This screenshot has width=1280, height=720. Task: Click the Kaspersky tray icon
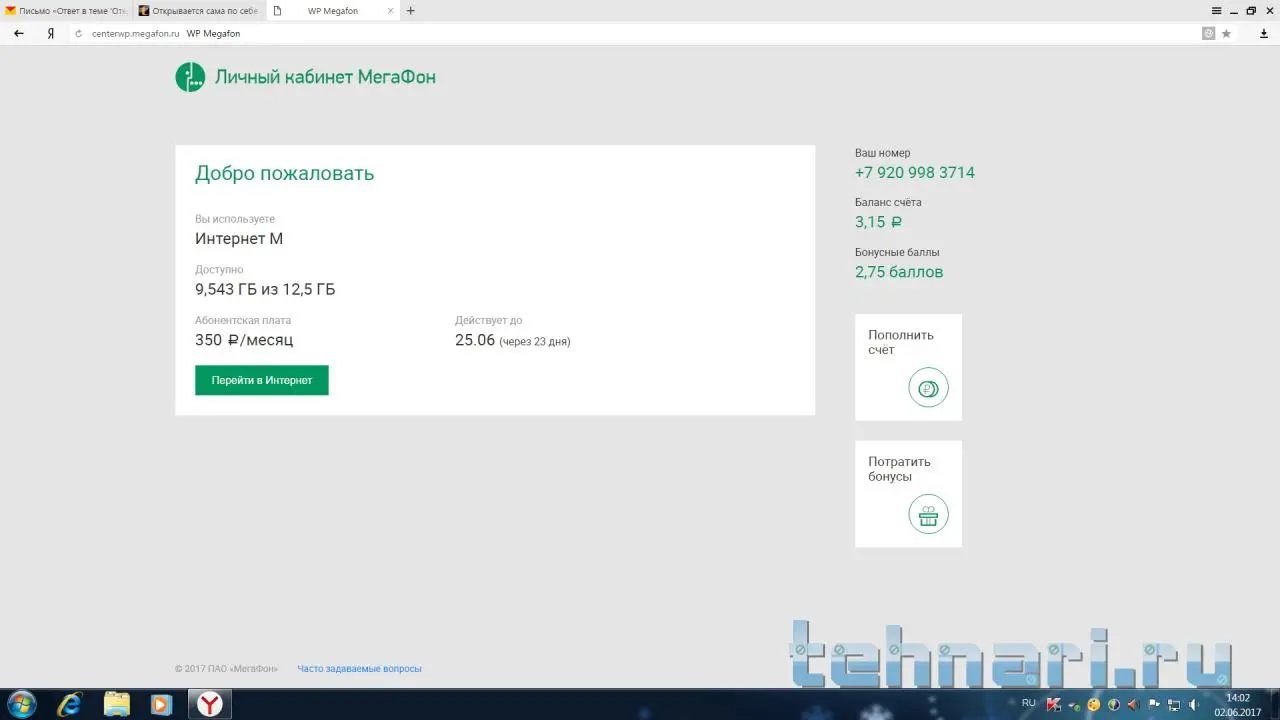tap(1052, 704)
